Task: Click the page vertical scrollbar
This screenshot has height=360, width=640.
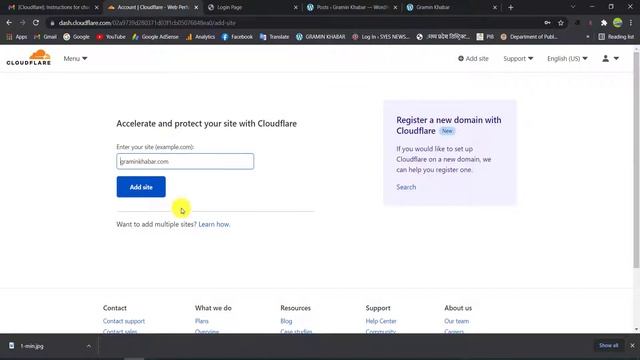Action: (636, 159)
